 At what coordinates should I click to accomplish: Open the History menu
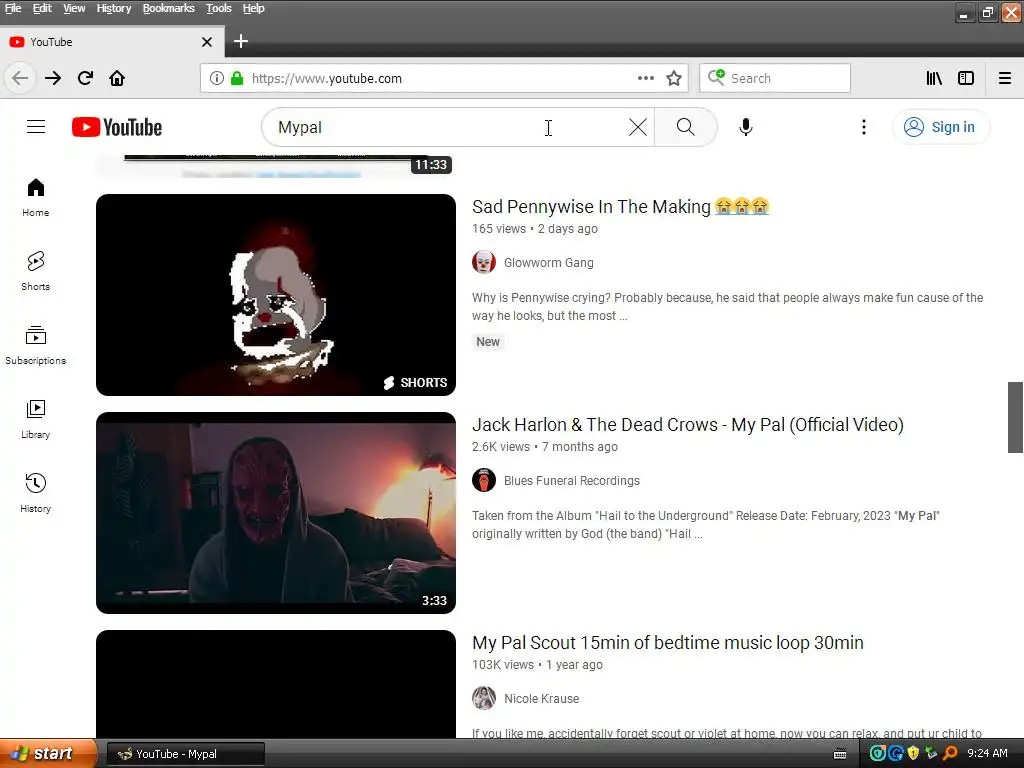tap(114, 8)
